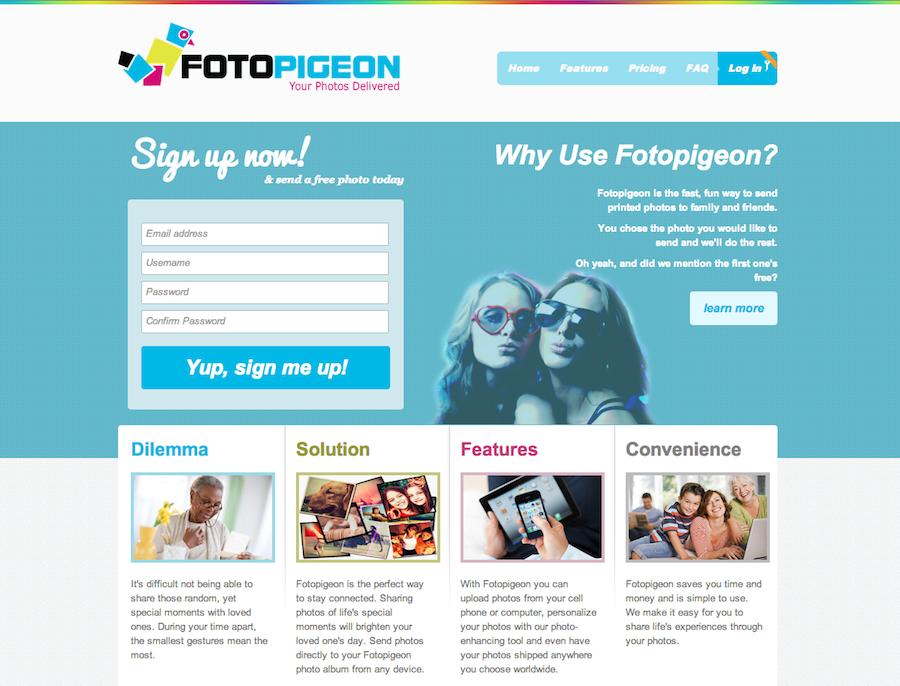
Task: Click the Confirm Password field
Action: click(265, 321)
